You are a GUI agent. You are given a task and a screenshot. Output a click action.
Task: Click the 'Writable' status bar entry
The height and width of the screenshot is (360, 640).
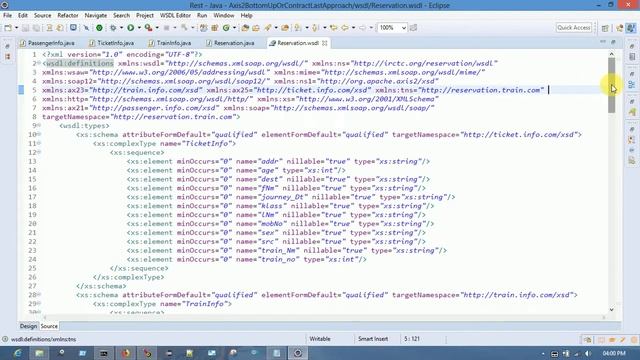(320, 339)
